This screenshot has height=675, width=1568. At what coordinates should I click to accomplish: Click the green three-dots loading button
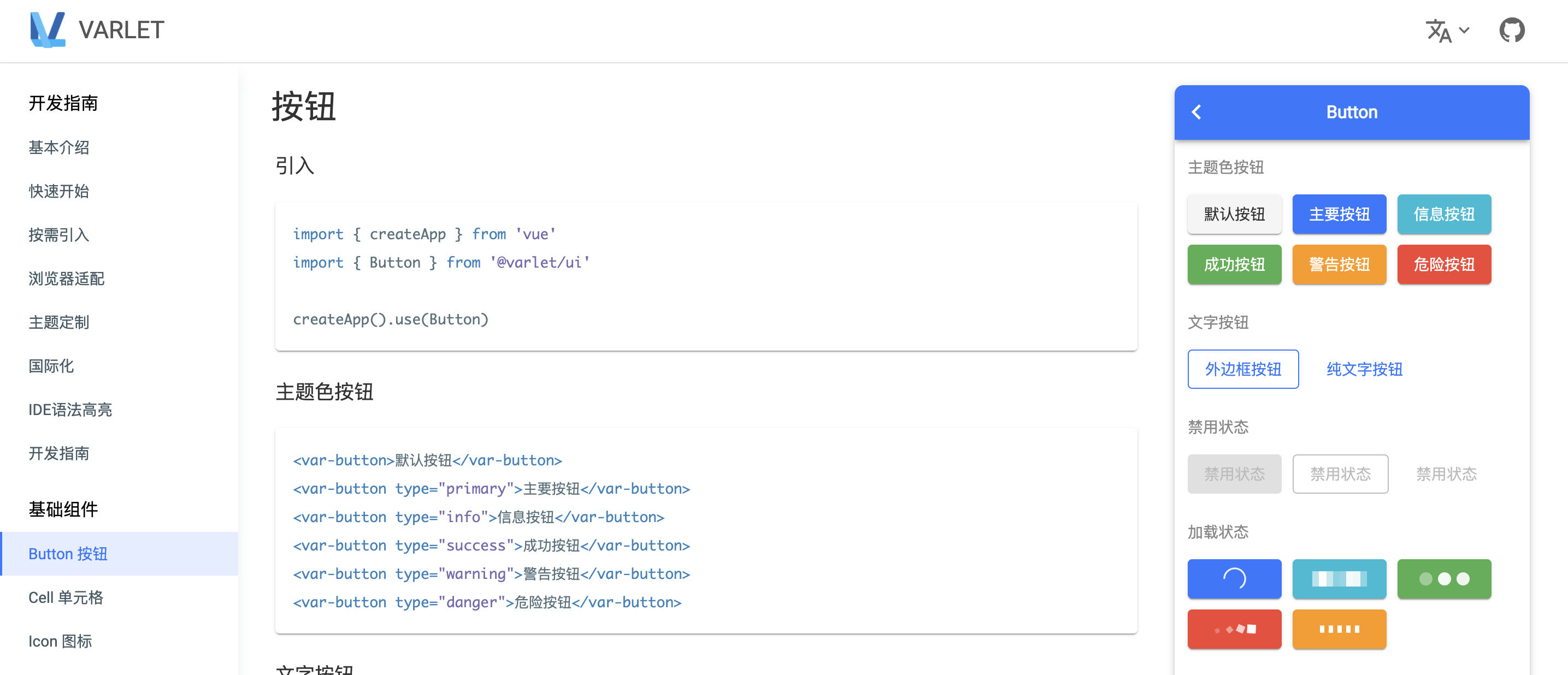[x=1445, y=579]
